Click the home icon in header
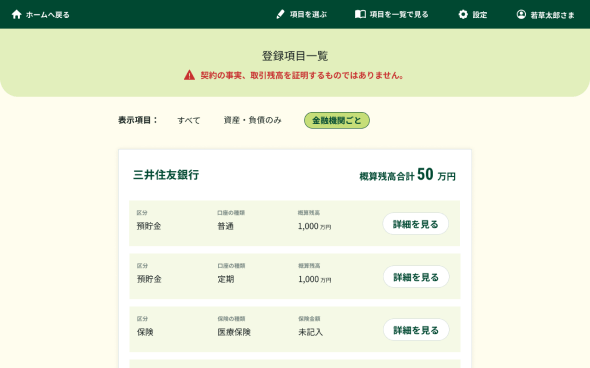 point(16,15)
